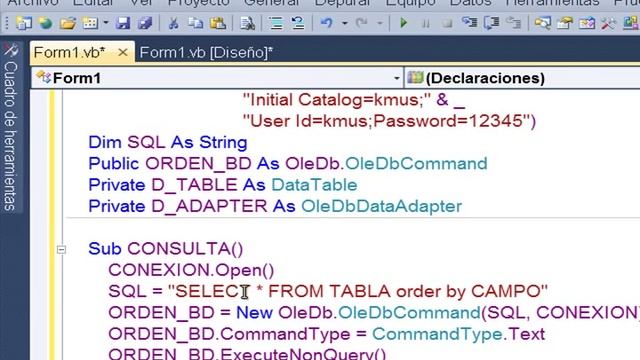Image resolution: width=640 pixels, height=360 pixels.
Task: Click the pin icon above Cuadro de herramientas
Action: (x=11, y=50)
